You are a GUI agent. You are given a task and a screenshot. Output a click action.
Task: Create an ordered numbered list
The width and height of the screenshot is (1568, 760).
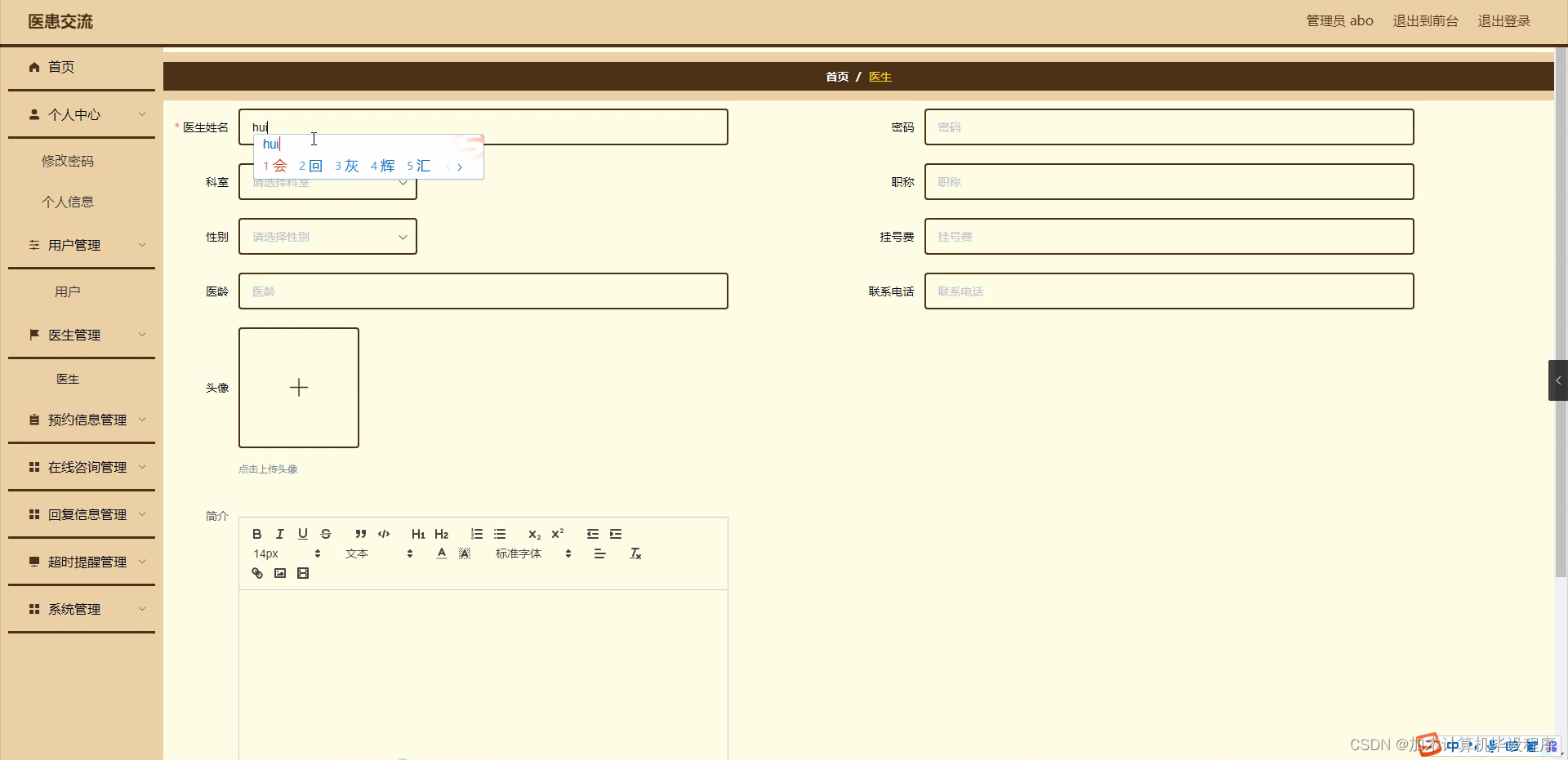[x=477, y=534]
